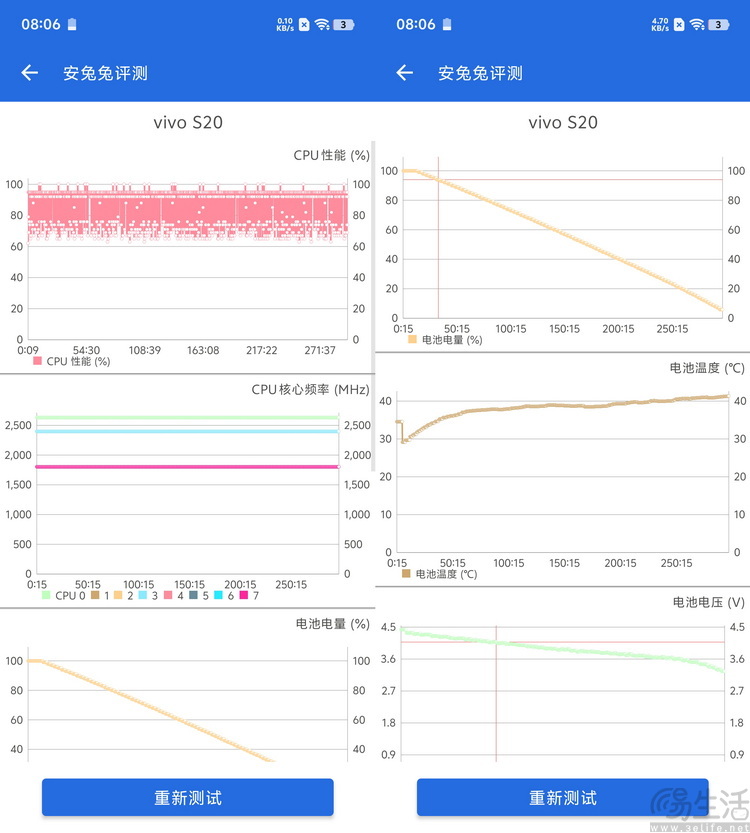Tap the green battery voltage curve

563,648
